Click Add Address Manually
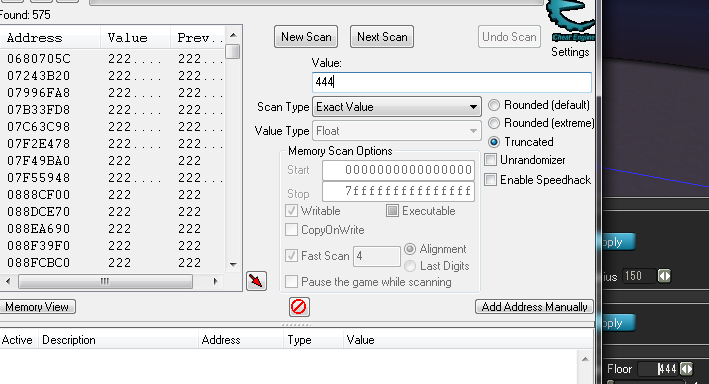This screenshot has width=709, height=384. coord(534,307)
